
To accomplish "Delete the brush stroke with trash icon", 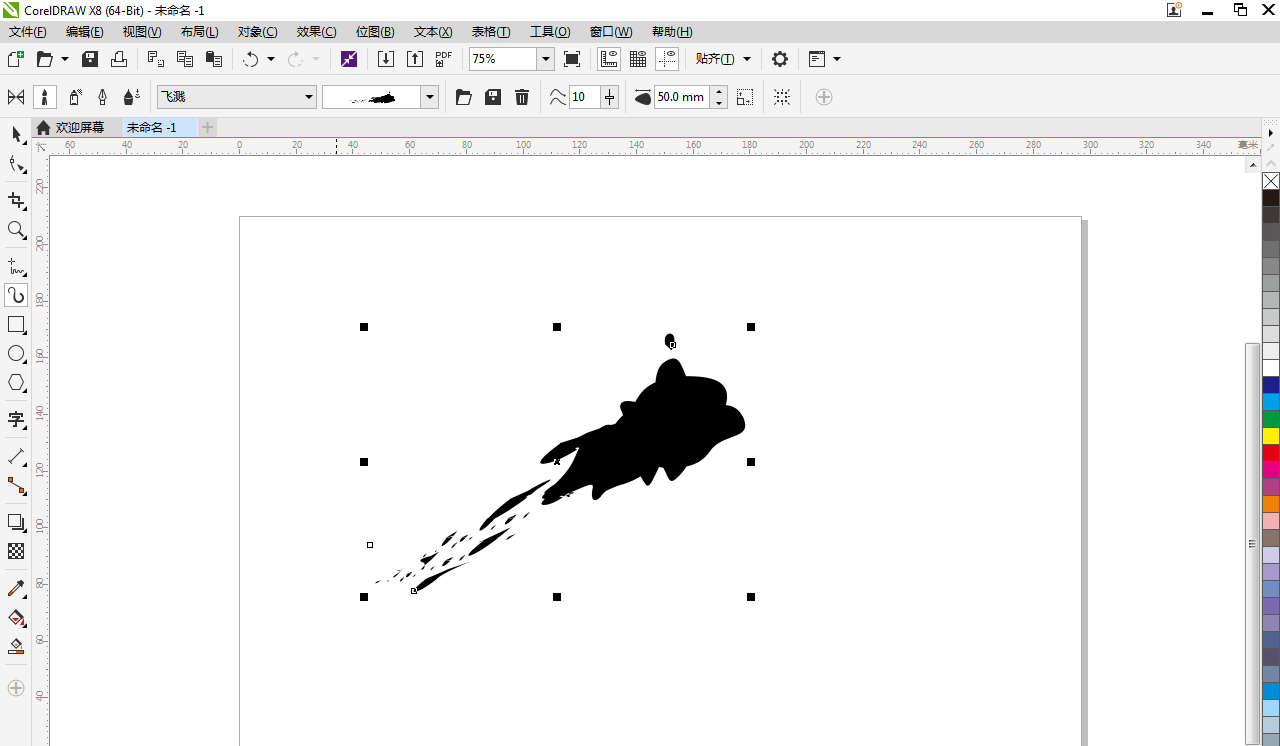I will point(522,97).
